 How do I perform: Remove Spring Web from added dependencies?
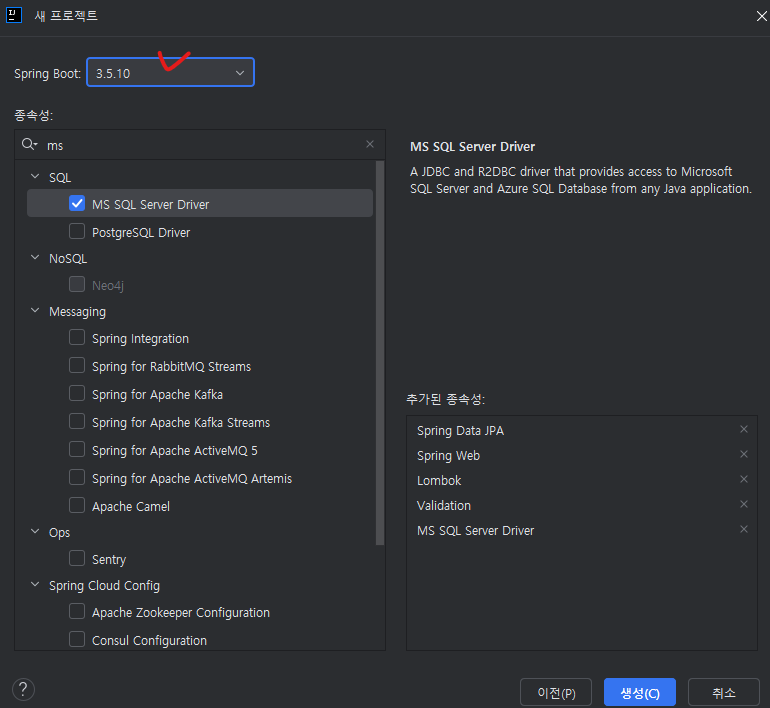pos(743,455)
